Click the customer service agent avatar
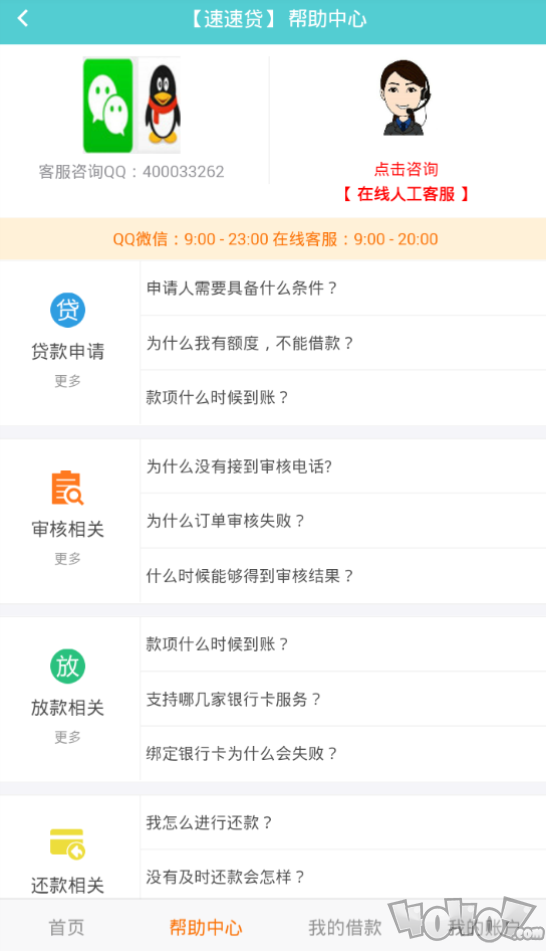 click(406, 98)
